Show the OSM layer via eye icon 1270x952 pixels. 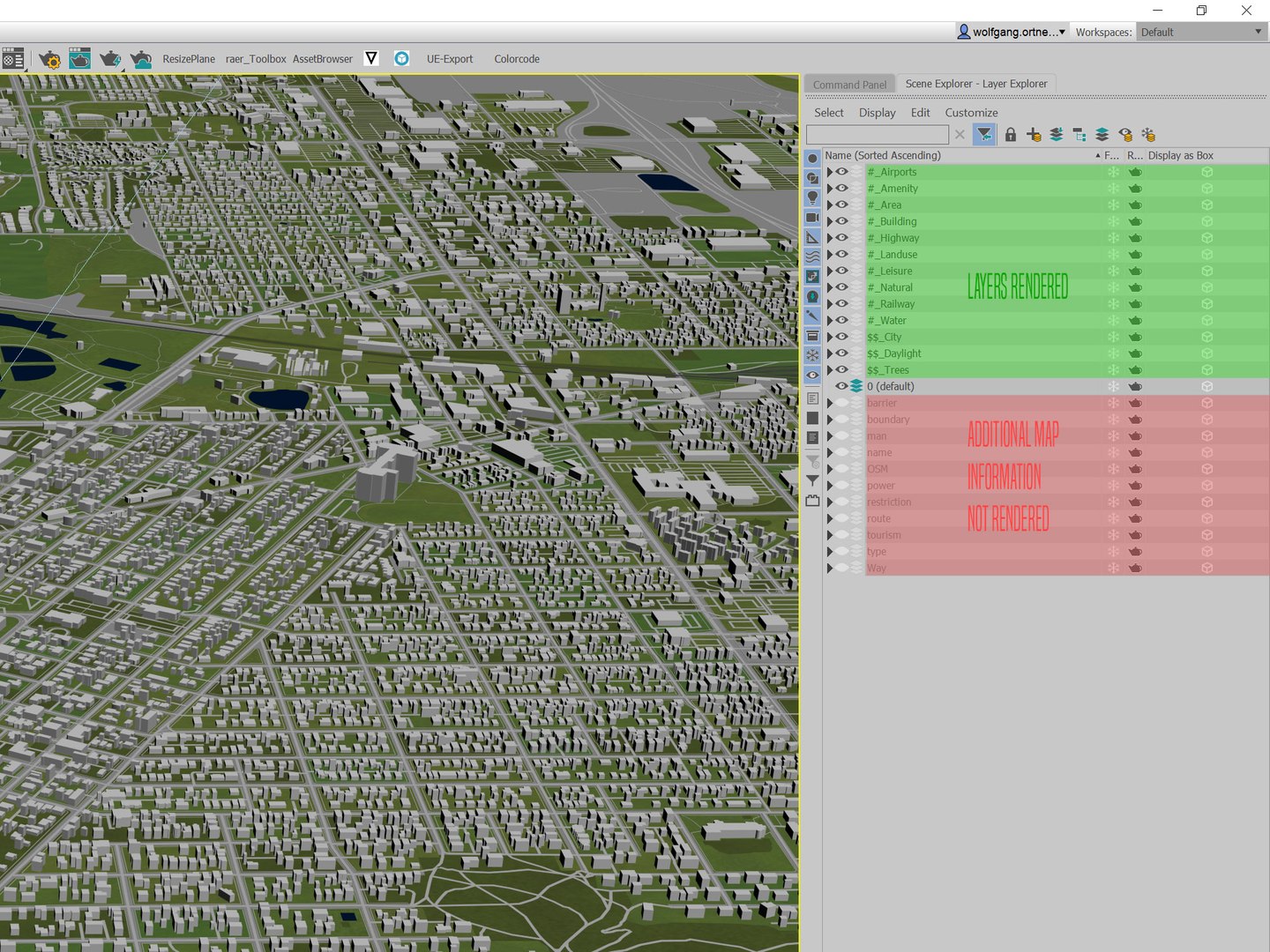(x=842, y=469)
